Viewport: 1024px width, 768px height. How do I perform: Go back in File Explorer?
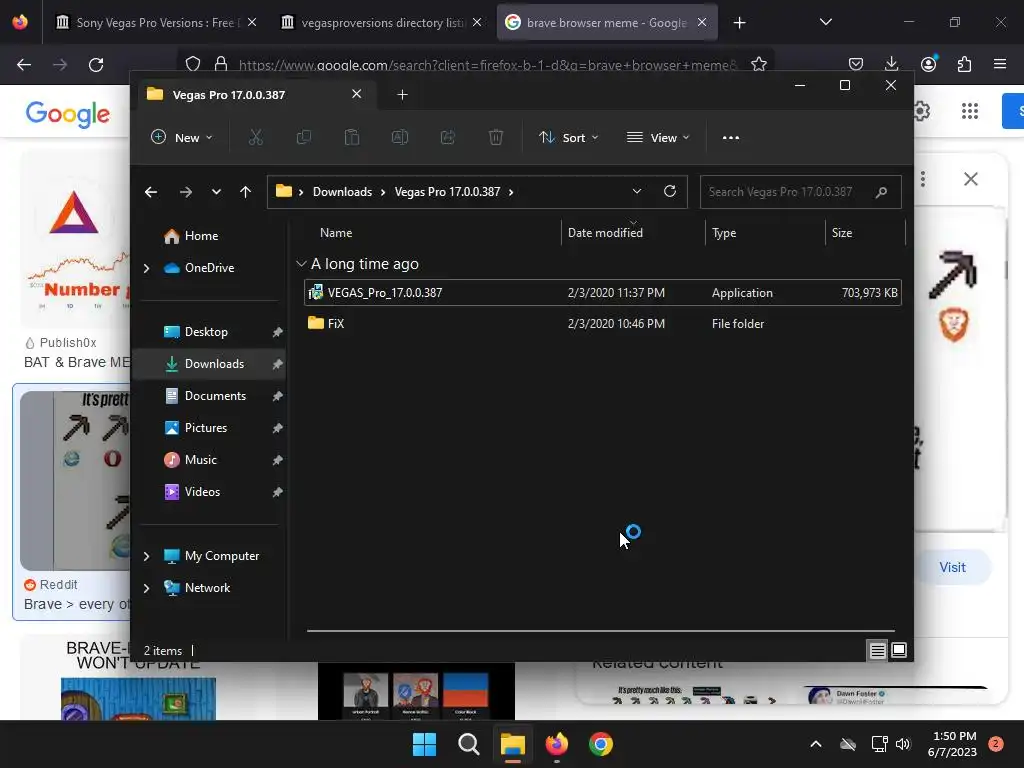click(151, 192)
